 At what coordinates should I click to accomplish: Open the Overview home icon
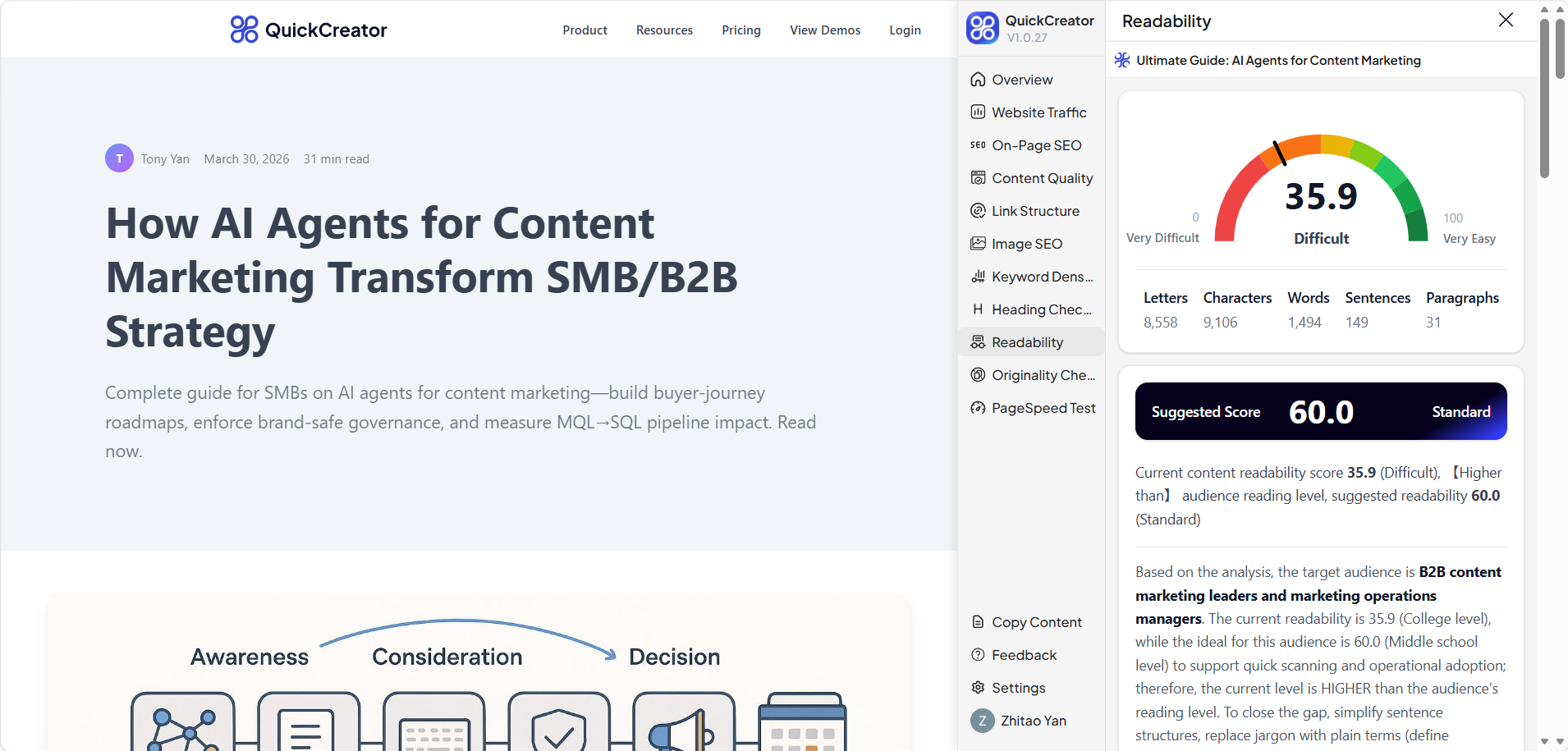point(978,80)
